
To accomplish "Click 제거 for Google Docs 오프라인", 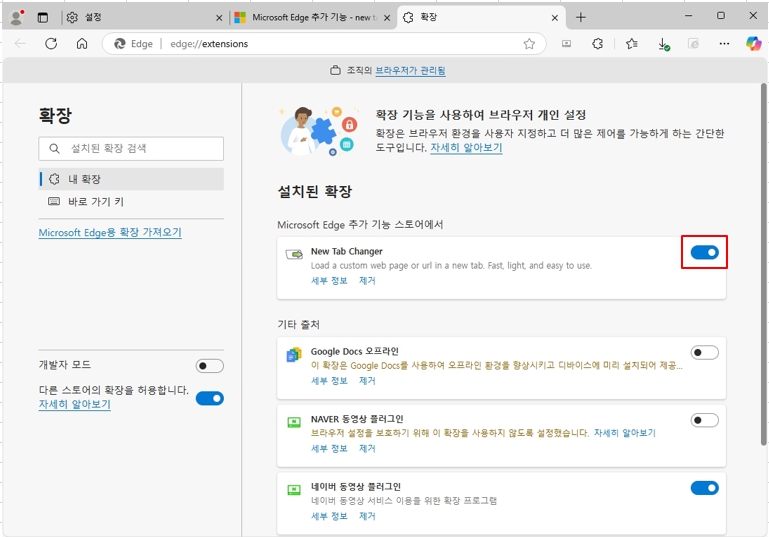I will pyautogui.click(x=367, y=381).
